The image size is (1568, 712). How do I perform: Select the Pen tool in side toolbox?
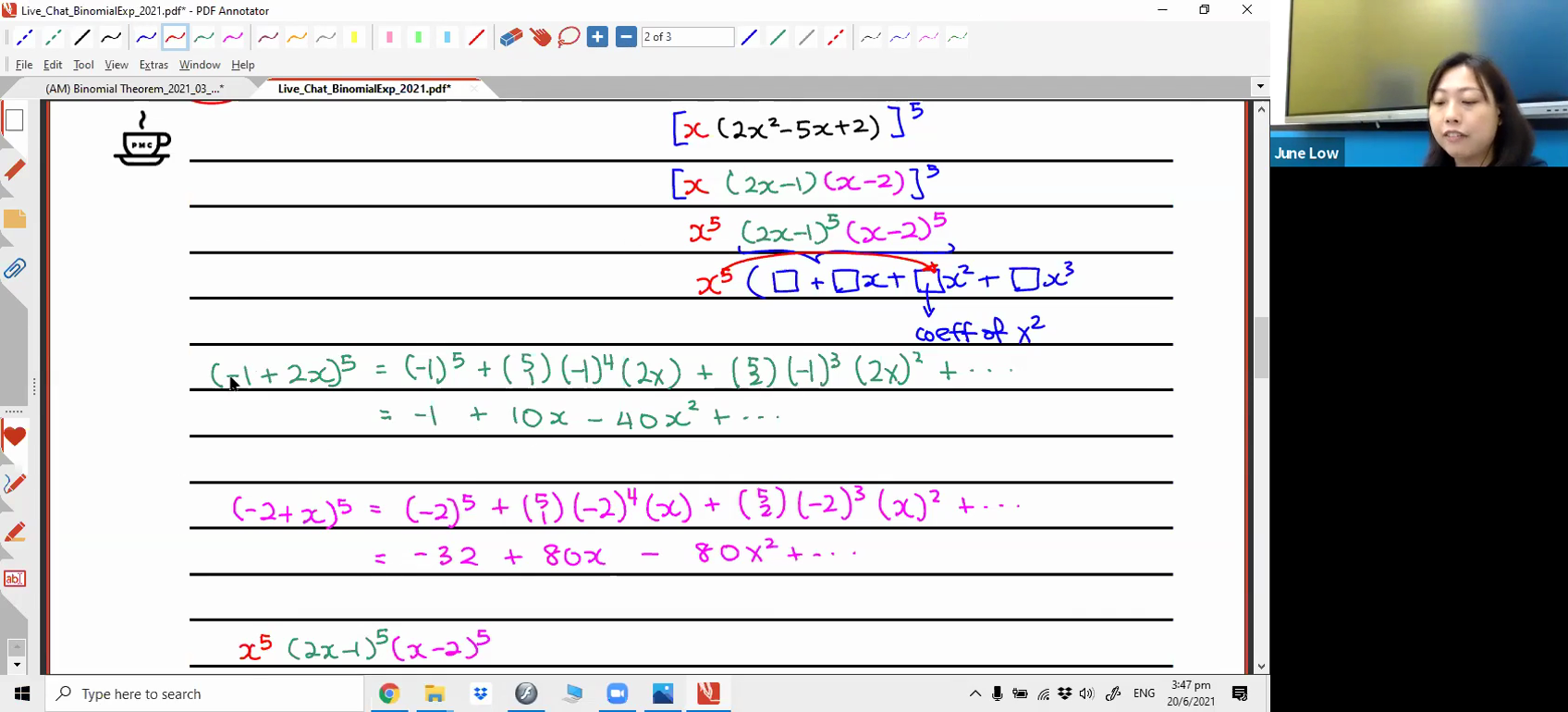click(15, 484)
